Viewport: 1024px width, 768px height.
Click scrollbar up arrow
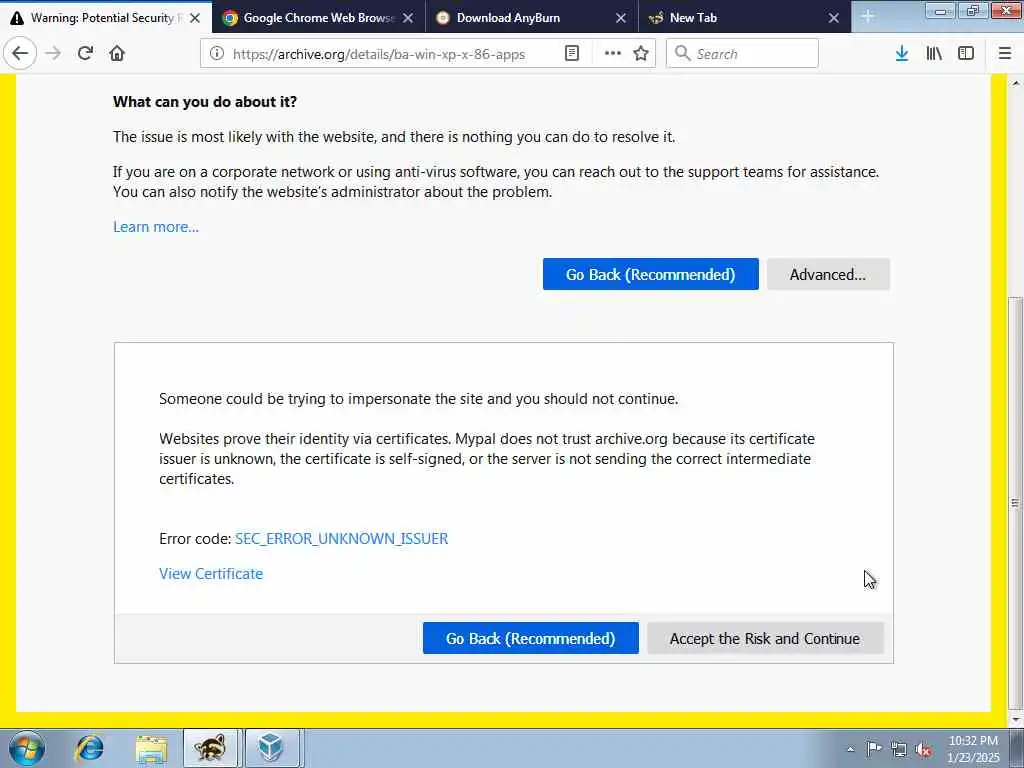tap(1015, 83)
